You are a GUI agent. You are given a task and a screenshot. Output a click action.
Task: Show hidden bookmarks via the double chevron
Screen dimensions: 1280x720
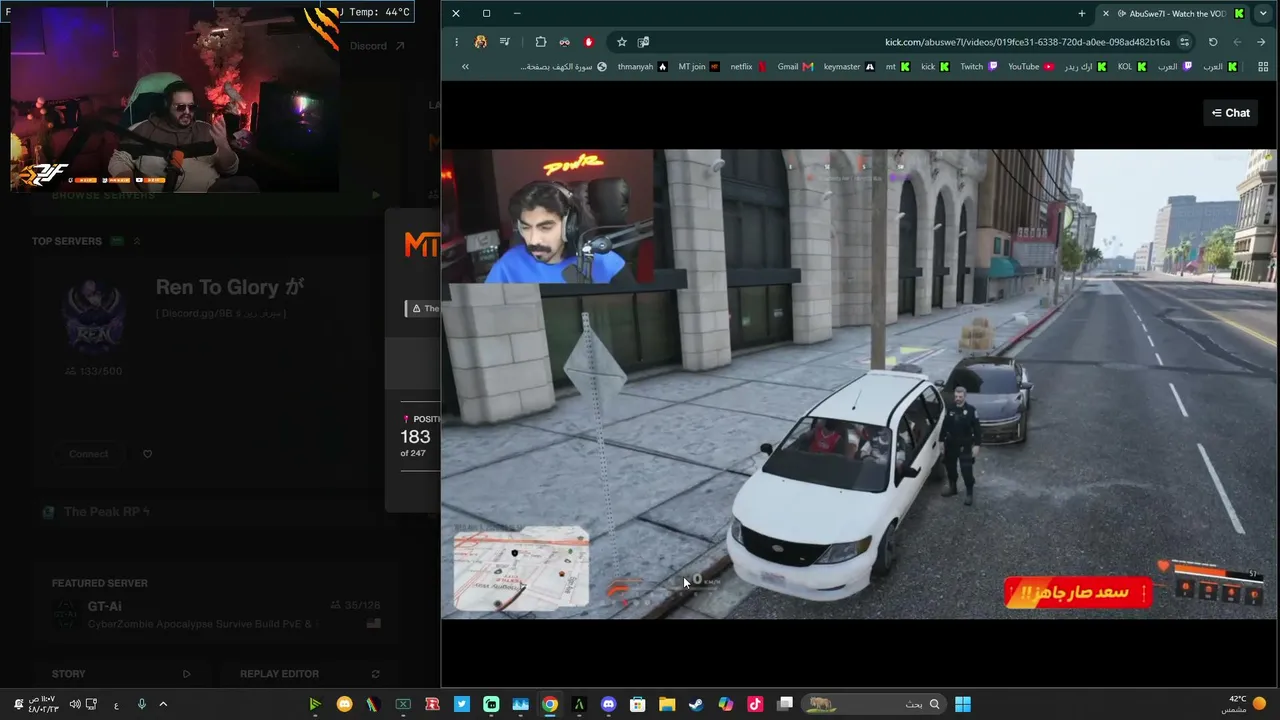tap(465, 67)
